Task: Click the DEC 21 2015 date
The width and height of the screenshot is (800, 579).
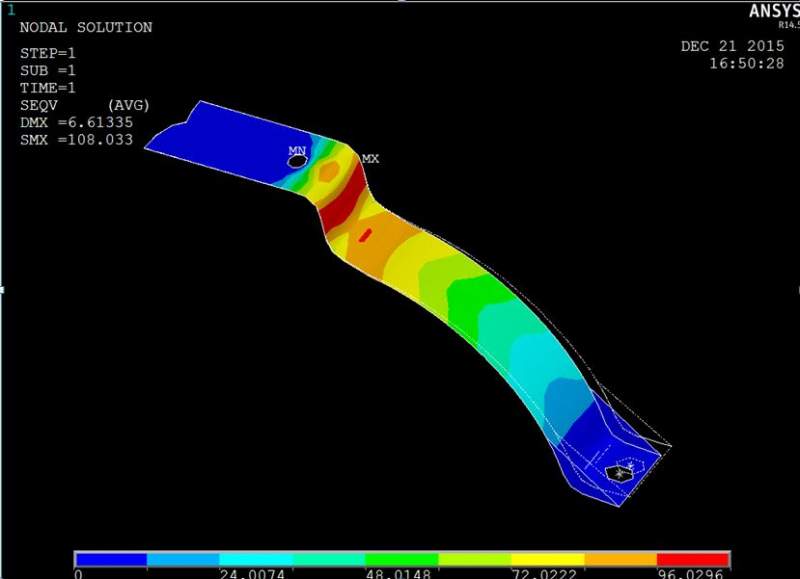Action: 732,46
